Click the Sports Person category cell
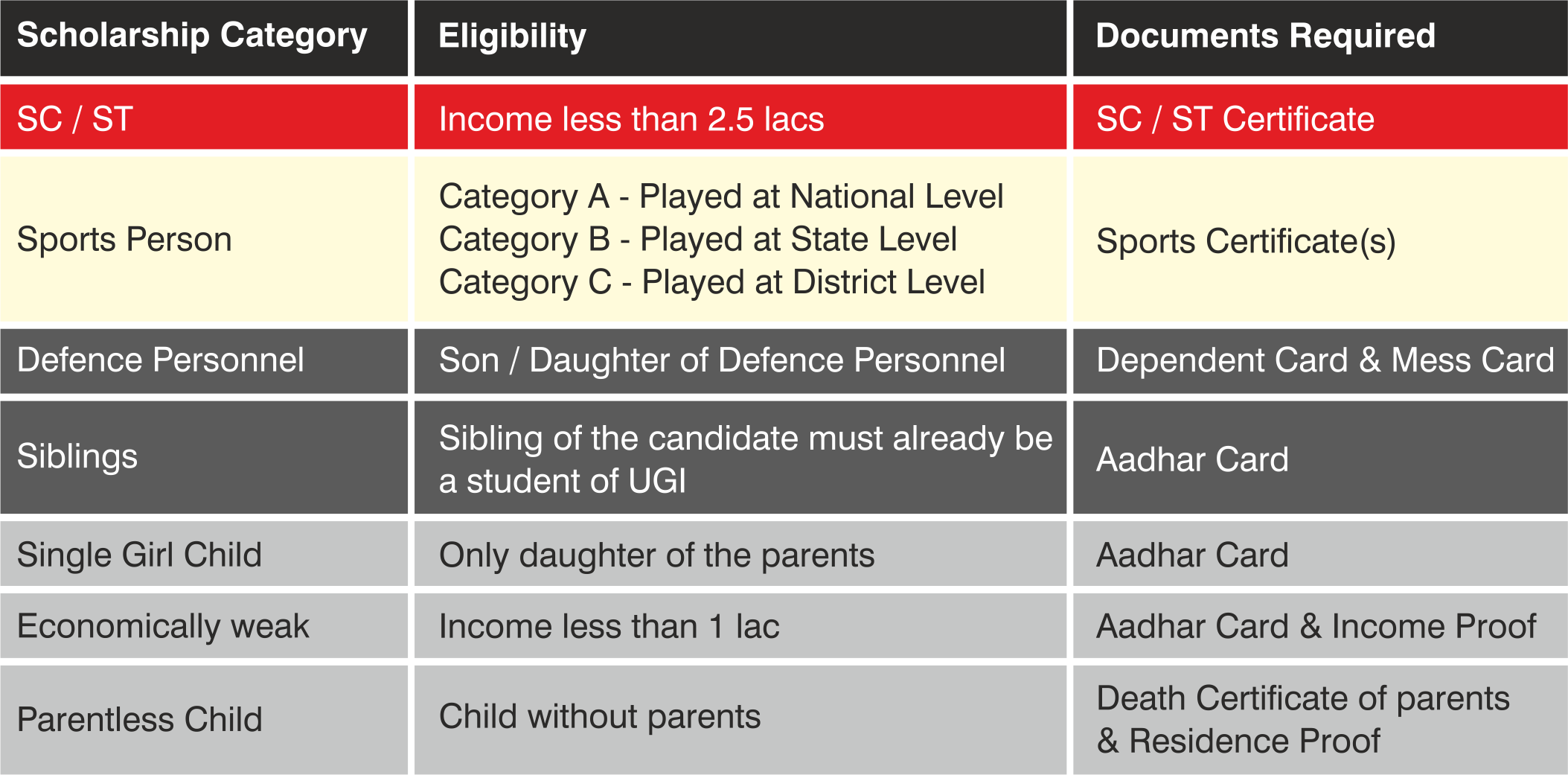This screenshot has height=775, width=1568. tap(204, 239)
